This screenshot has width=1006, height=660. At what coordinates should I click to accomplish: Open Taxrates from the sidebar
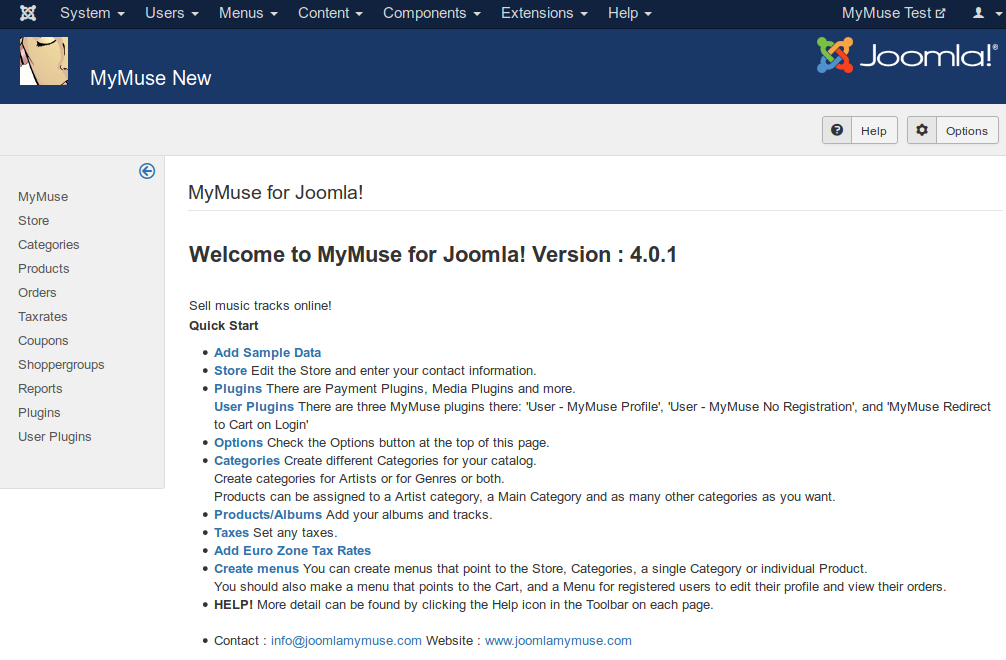[x=42, y=316]
